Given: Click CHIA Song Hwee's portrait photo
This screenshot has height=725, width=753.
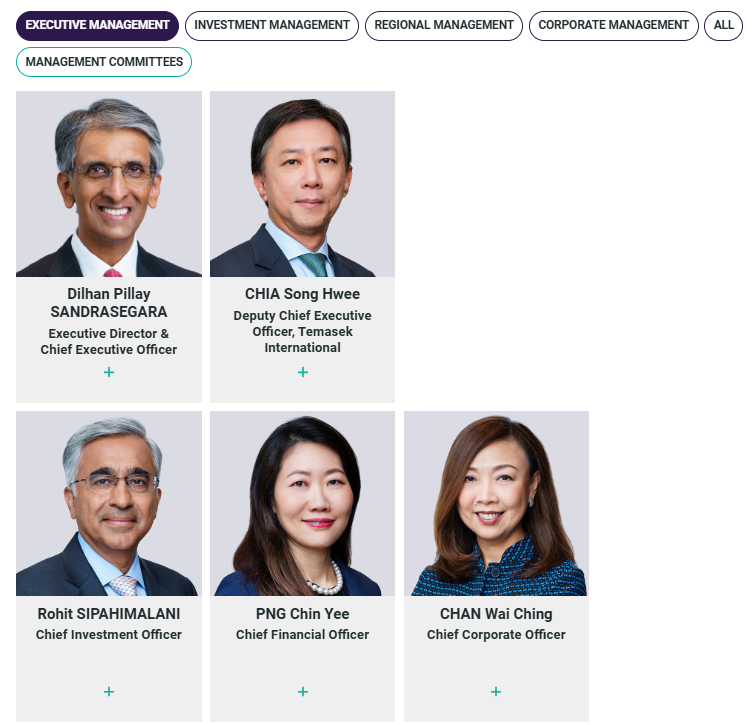Looking at the screenshot, I should [x=303, y=184].
